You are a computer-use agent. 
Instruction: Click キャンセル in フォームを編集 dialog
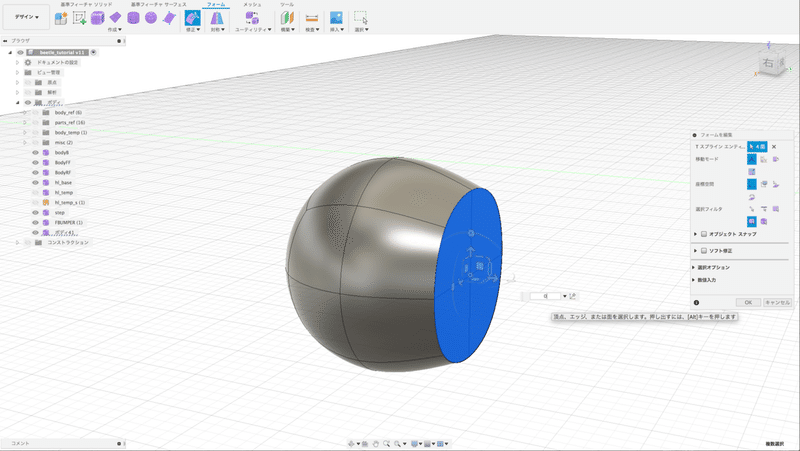point(777,303)
